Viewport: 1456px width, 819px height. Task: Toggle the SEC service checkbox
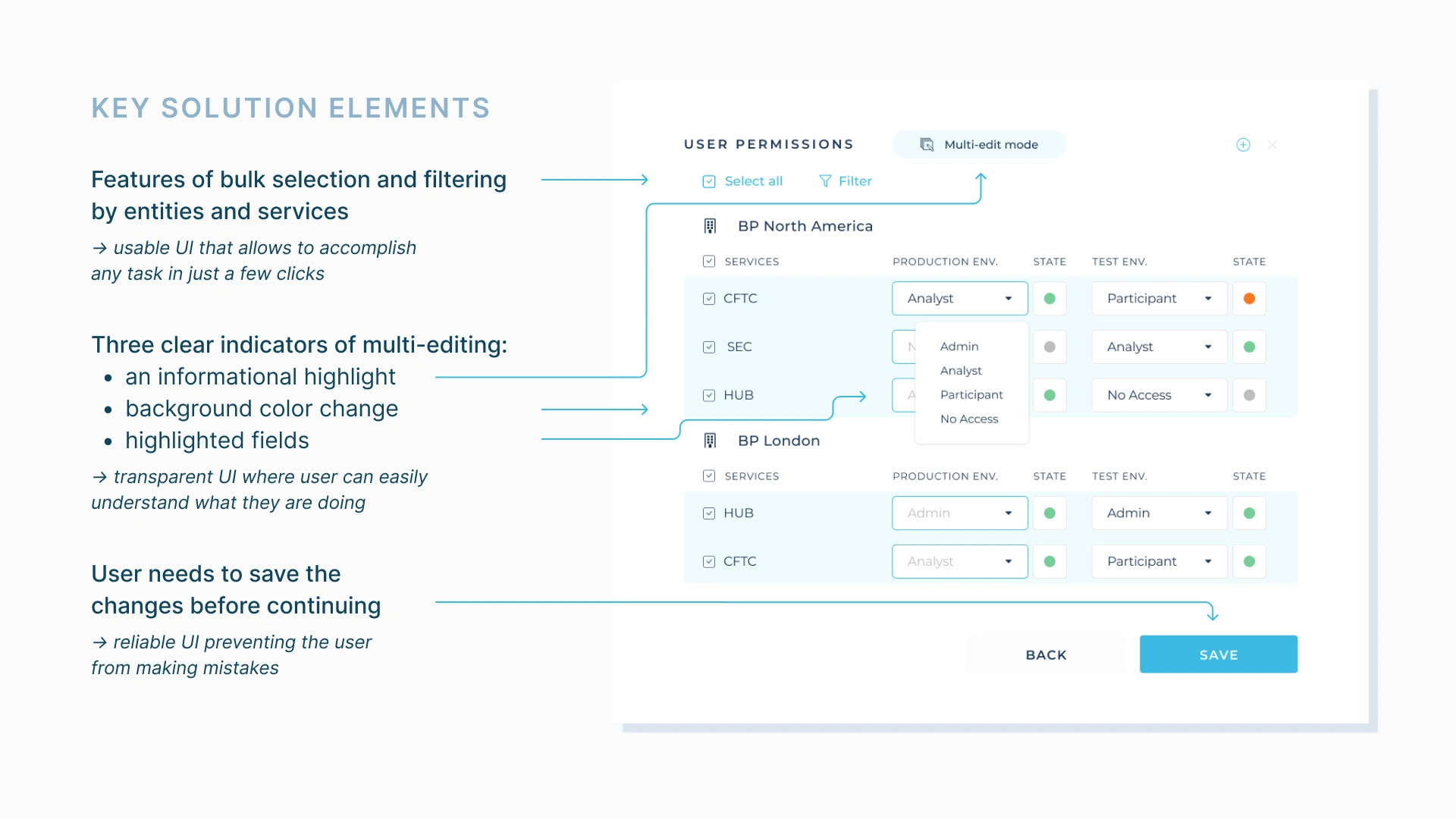(709, 347)
